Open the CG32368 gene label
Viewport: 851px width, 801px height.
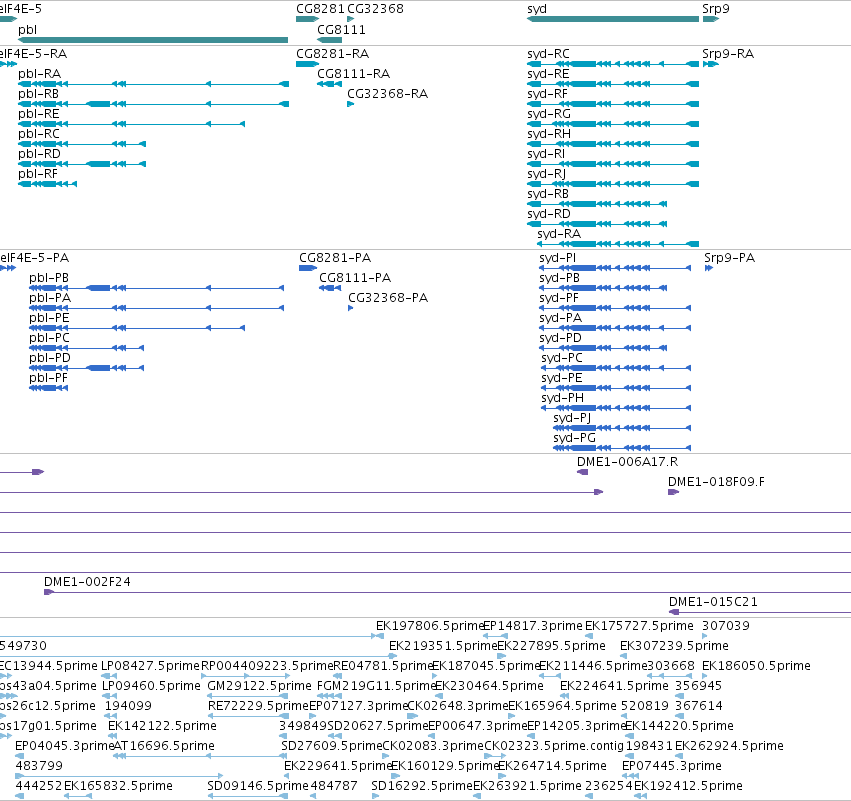(375, 9)
